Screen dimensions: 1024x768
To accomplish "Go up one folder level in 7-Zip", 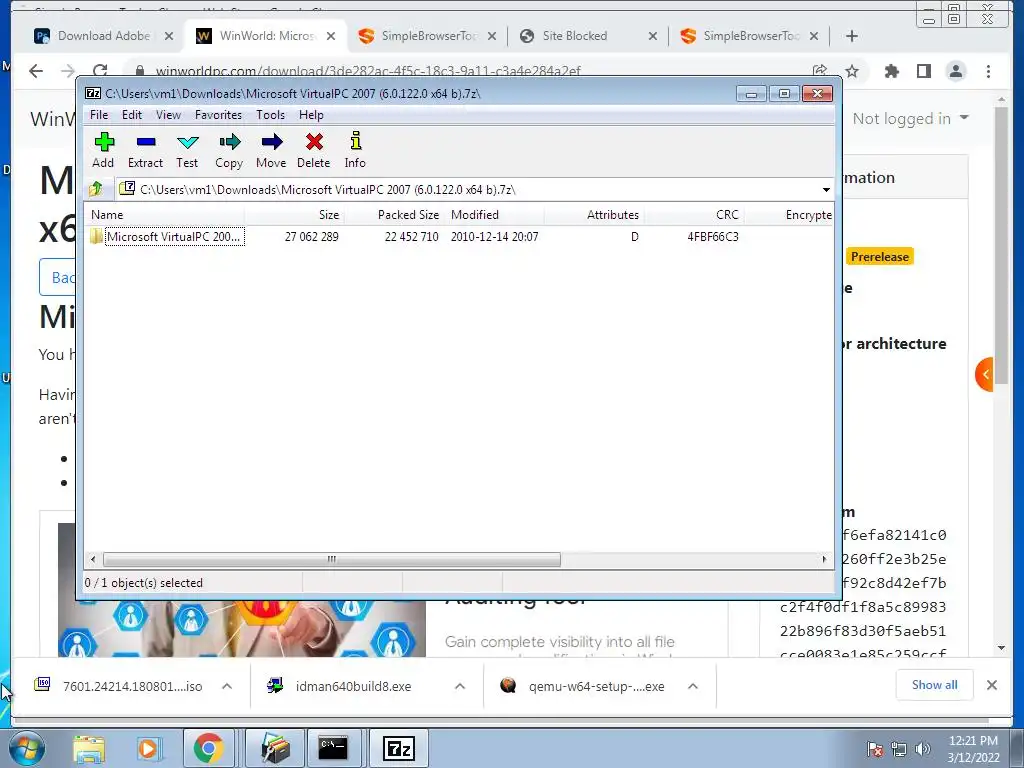I will (x=96, y=189).
